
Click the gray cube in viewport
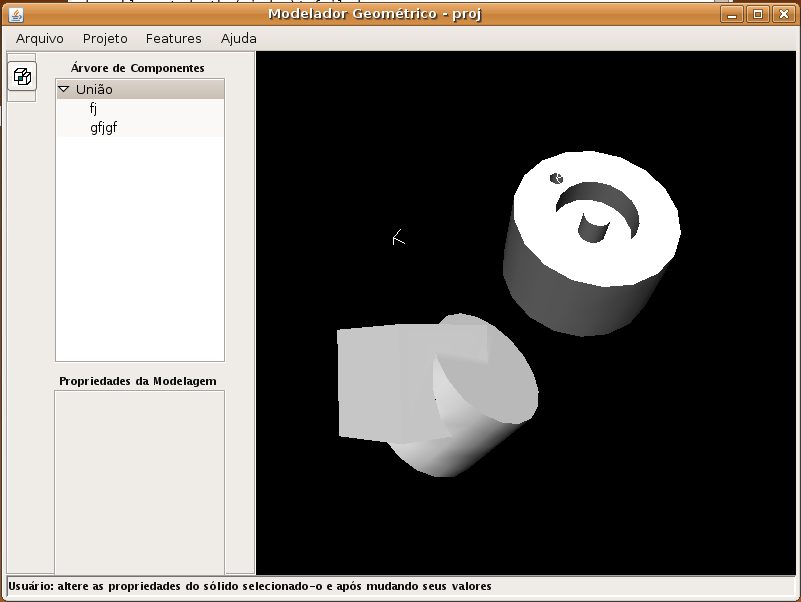[368, 385]
